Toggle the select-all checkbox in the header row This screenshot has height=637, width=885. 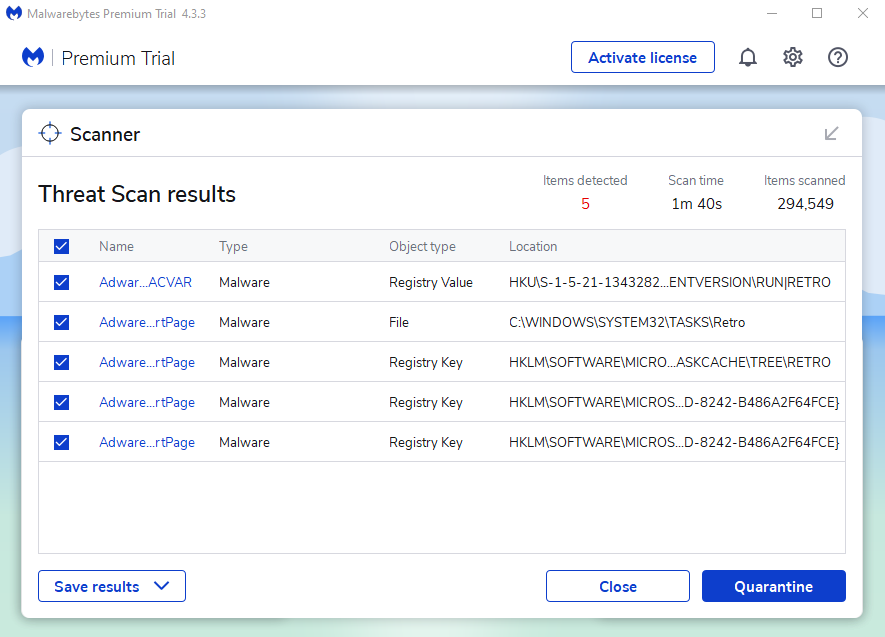tap(62, 246)
